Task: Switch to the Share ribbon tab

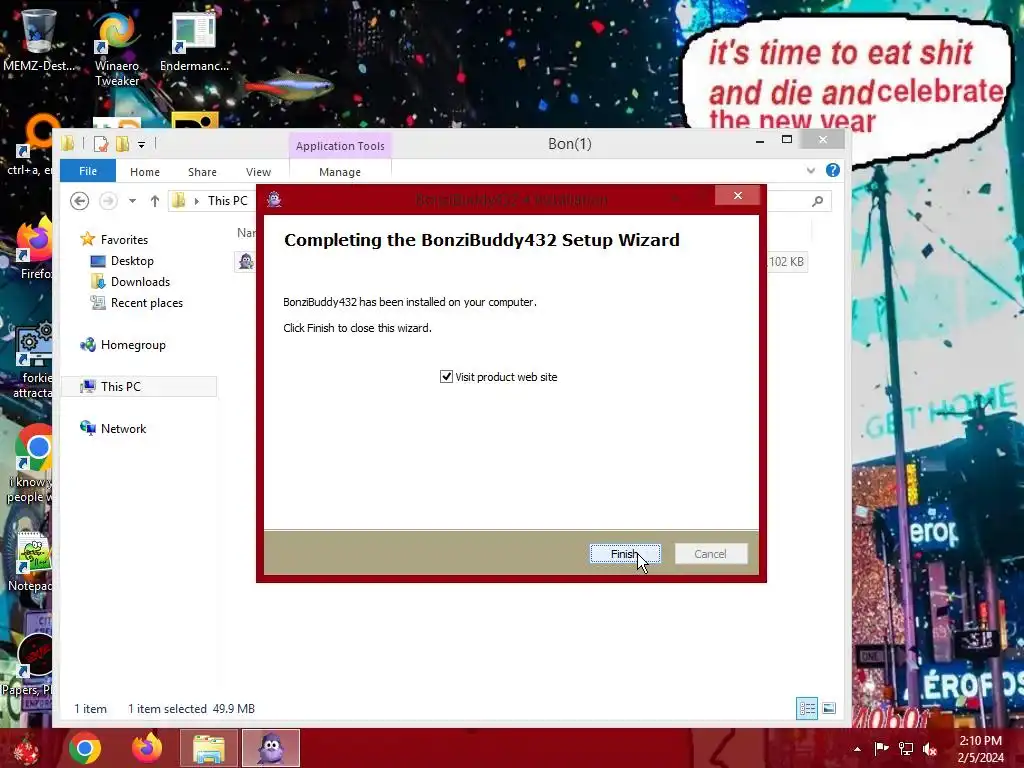Action: click(202, 172)
